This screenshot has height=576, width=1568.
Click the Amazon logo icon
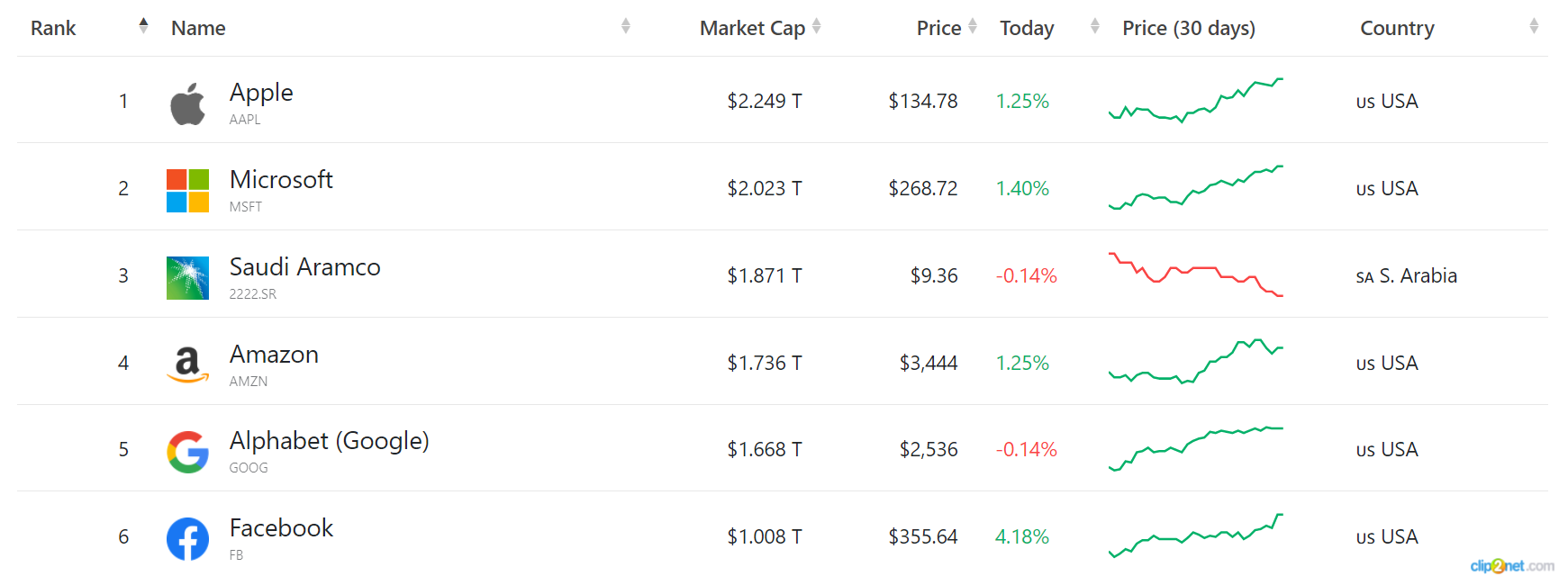187,364
